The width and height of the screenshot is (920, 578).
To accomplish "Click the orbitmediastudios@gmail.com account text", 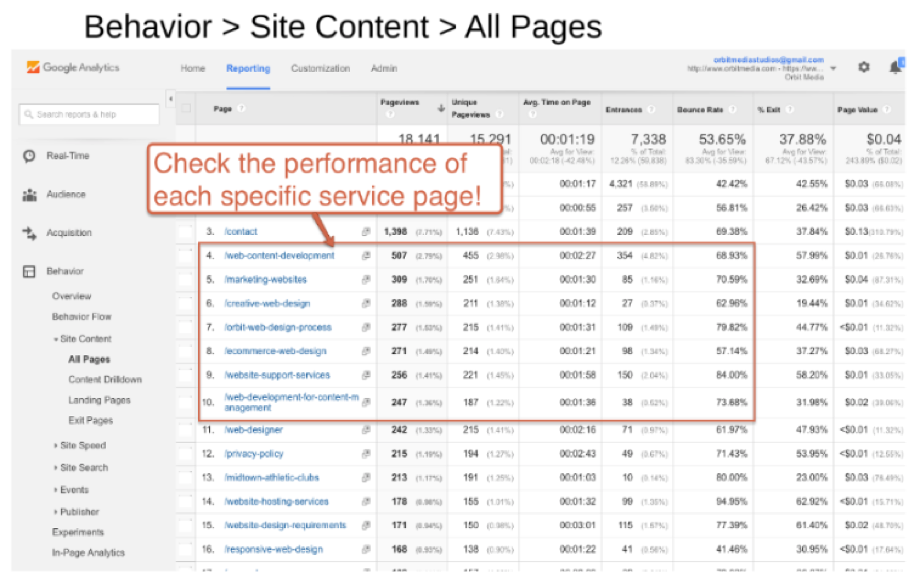I will [x=769, y=60].
